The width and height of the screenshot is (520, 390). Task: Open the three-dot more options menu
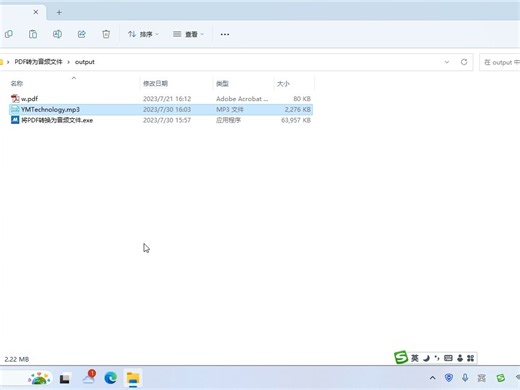click(225, 34)
